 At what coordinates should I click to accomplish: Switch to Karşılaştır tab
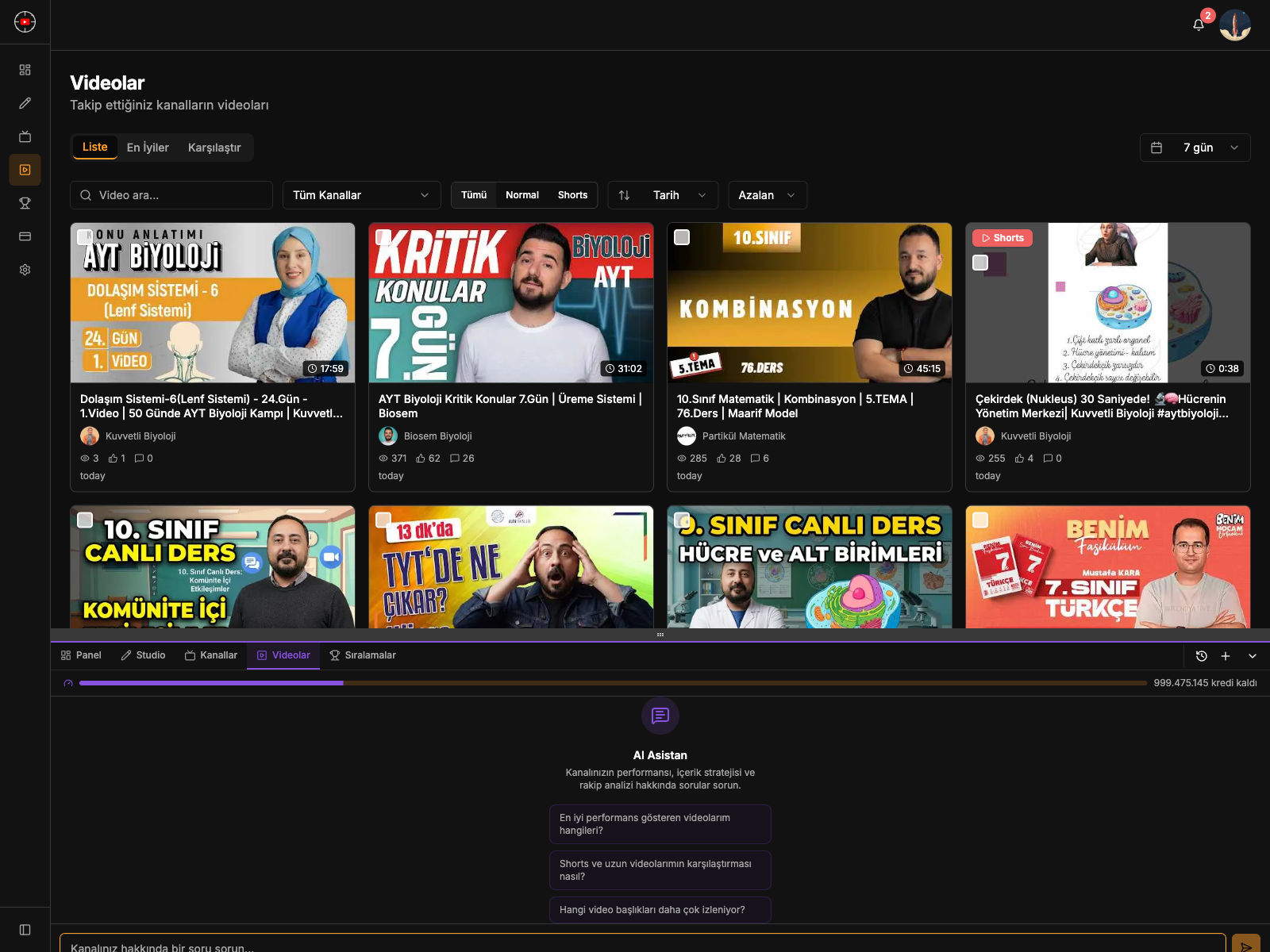pos(214,148)
